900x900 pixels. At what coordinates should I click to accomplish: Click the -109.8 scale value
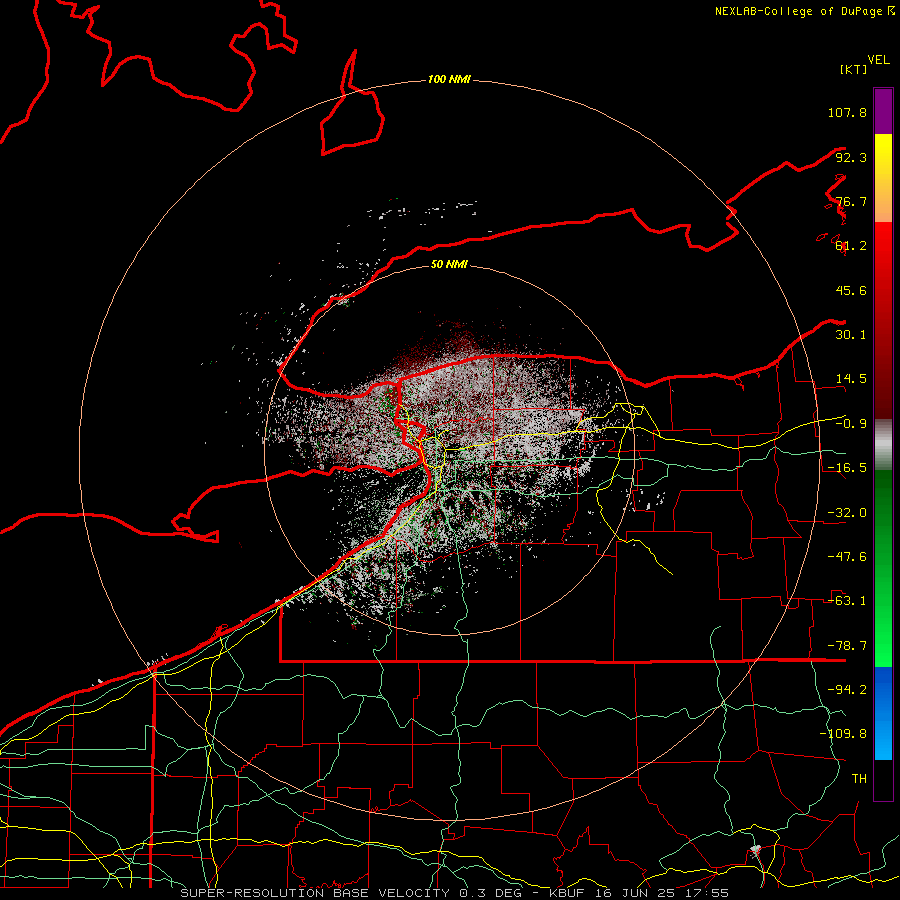(x=843, y=734)
